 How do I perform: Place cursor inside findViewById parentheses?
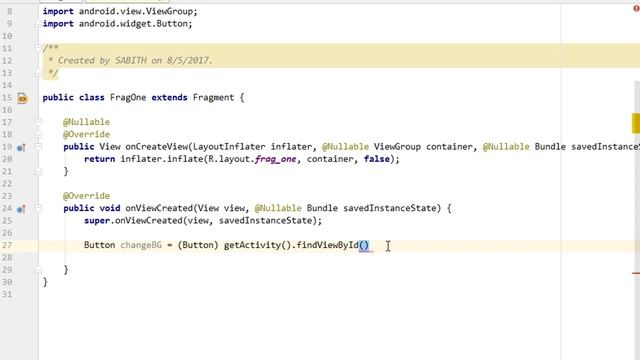pyautogui.click(x=364, y=245)
